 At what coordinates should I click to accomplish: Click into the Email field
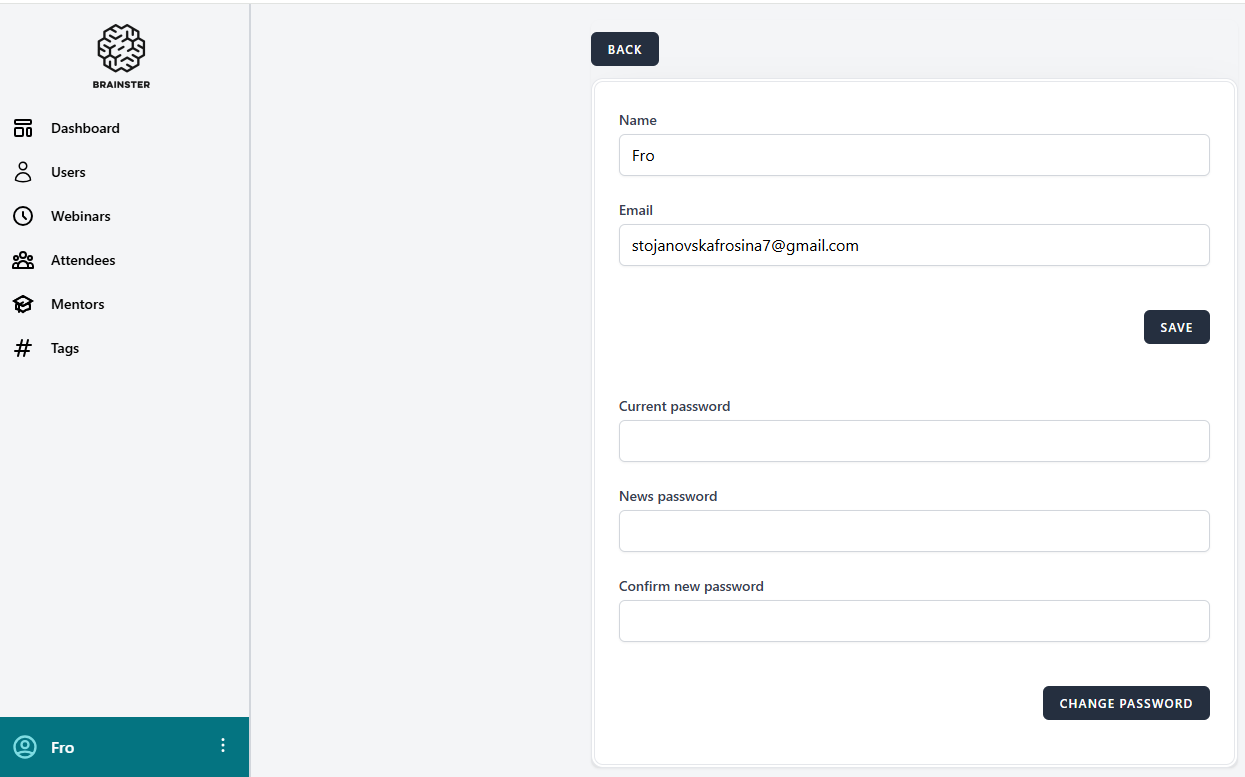tap(913, 245)
